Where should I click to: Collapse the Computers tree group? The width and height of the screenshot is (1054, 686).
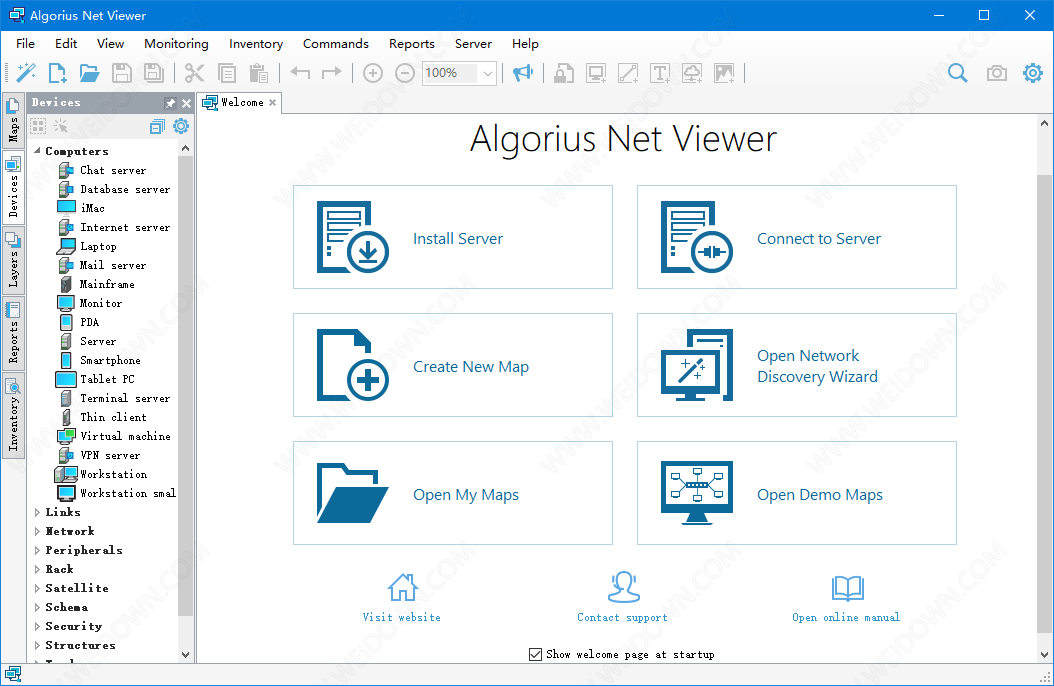[37, 151]
